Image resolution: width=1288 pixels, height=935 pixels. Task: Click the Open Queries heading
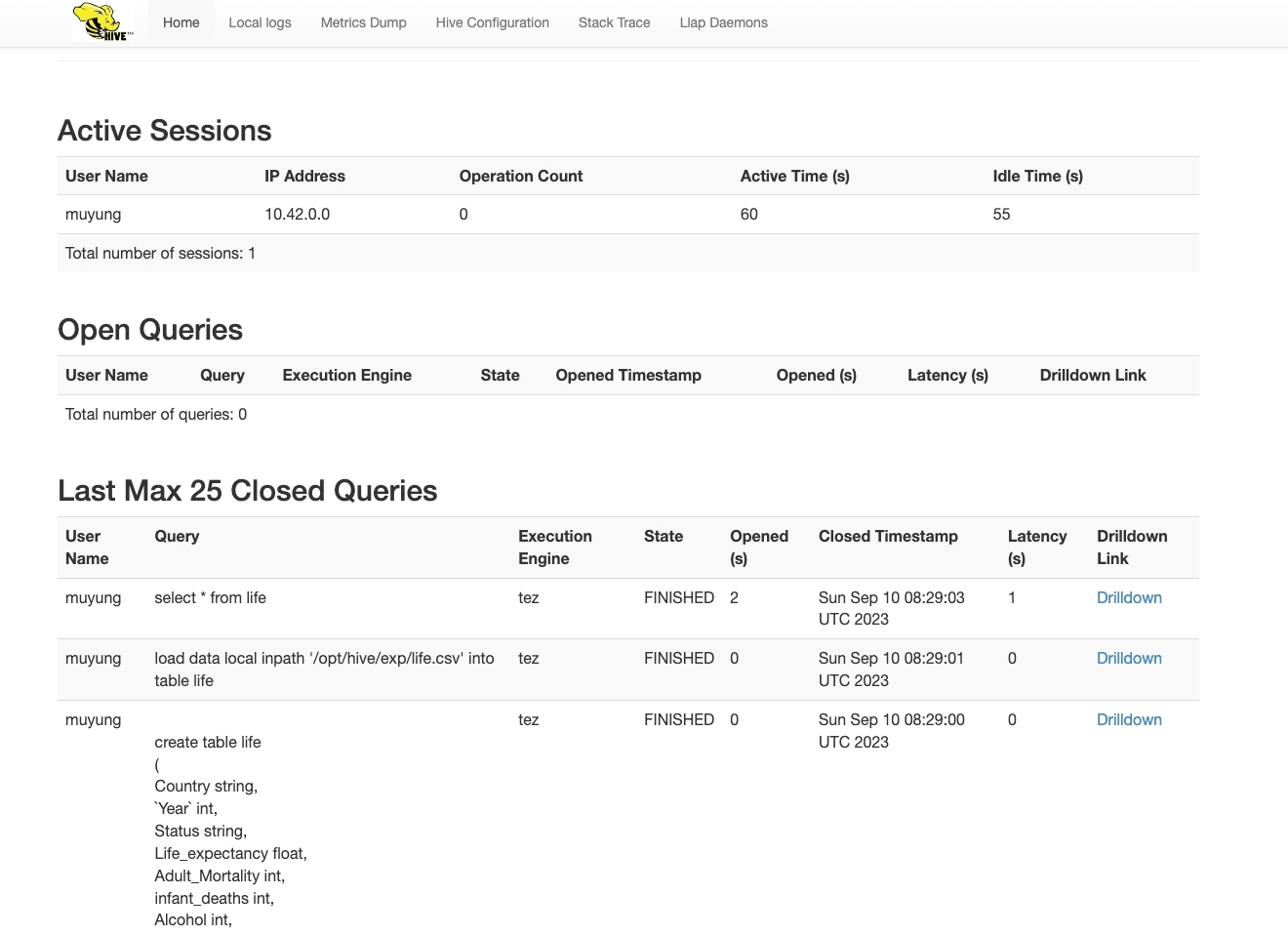click(149, 330)
